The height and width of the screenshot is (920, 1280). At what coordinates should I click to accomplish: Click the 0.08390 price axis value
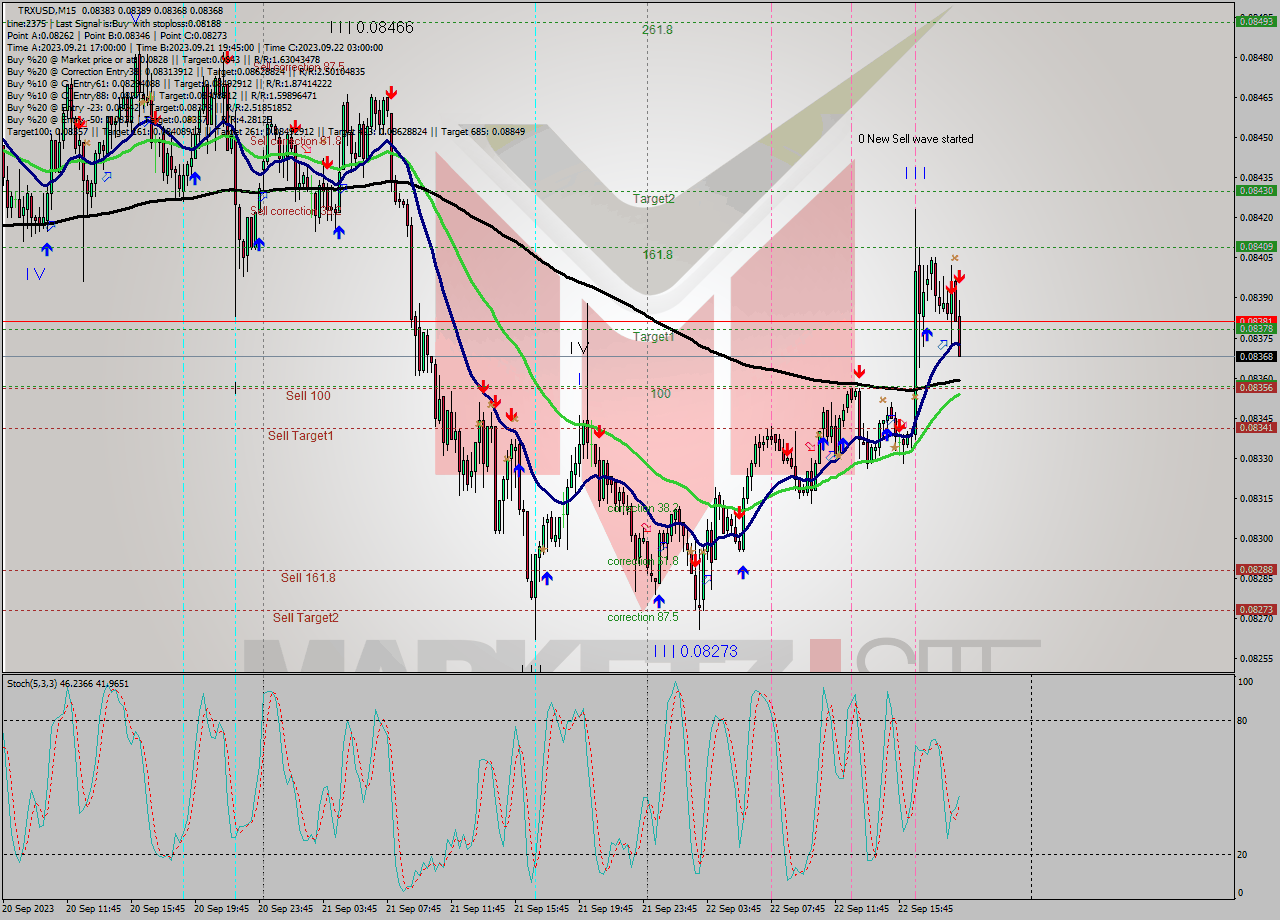pos(1256,297)
